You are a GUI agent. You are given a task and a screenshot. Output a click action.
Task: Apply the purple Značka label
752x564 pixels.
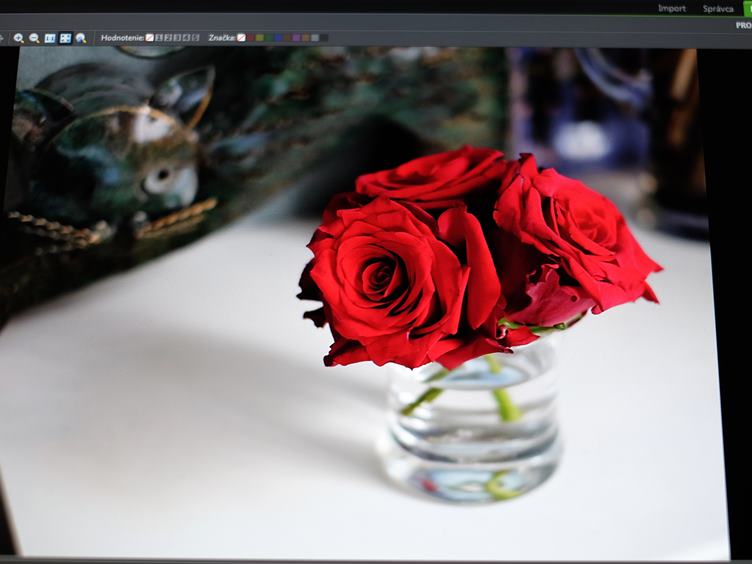coord(296,37)
